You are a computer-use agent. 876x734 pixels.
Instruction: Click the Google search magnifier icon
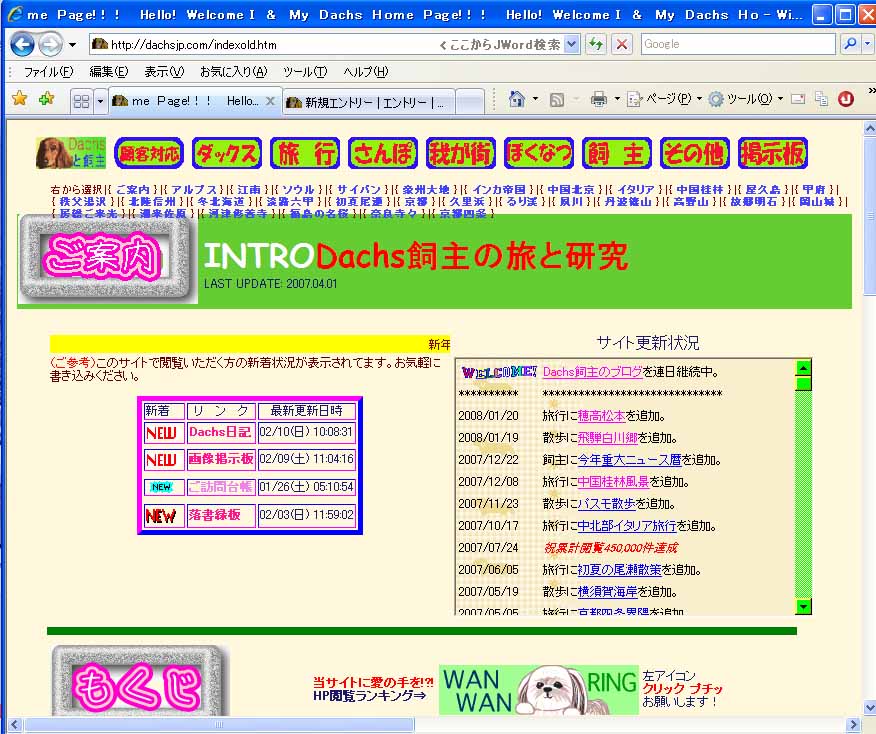coord(850,44)
